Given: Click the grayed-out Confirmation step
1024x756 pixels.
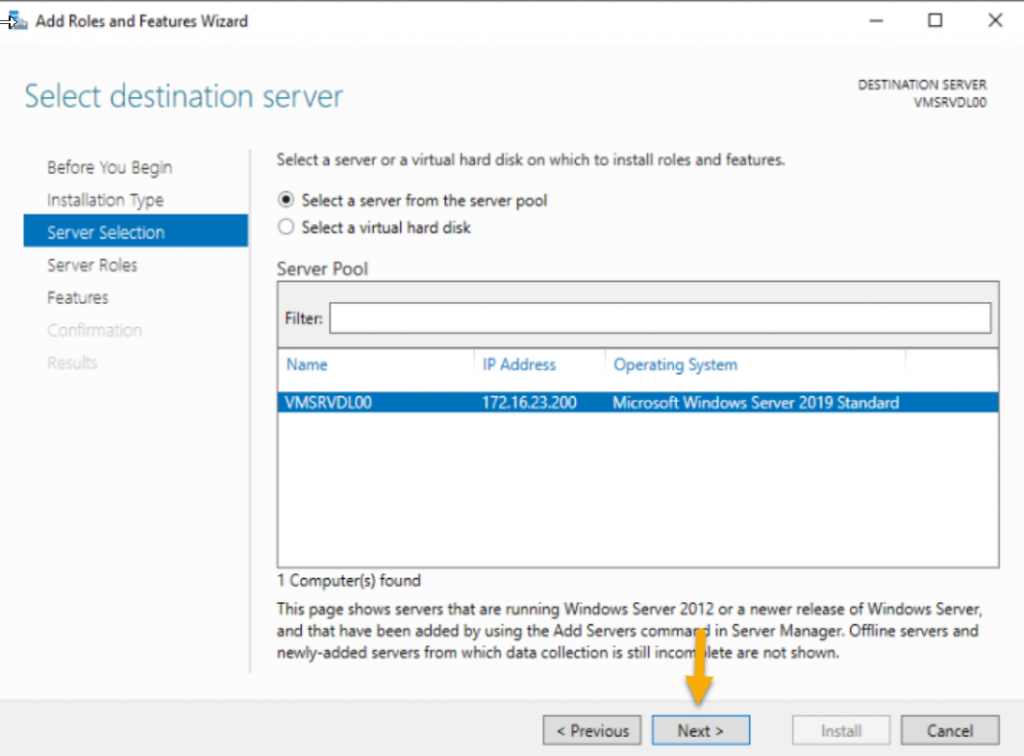Looking at the screenshot, I should [x=94, y=330].
